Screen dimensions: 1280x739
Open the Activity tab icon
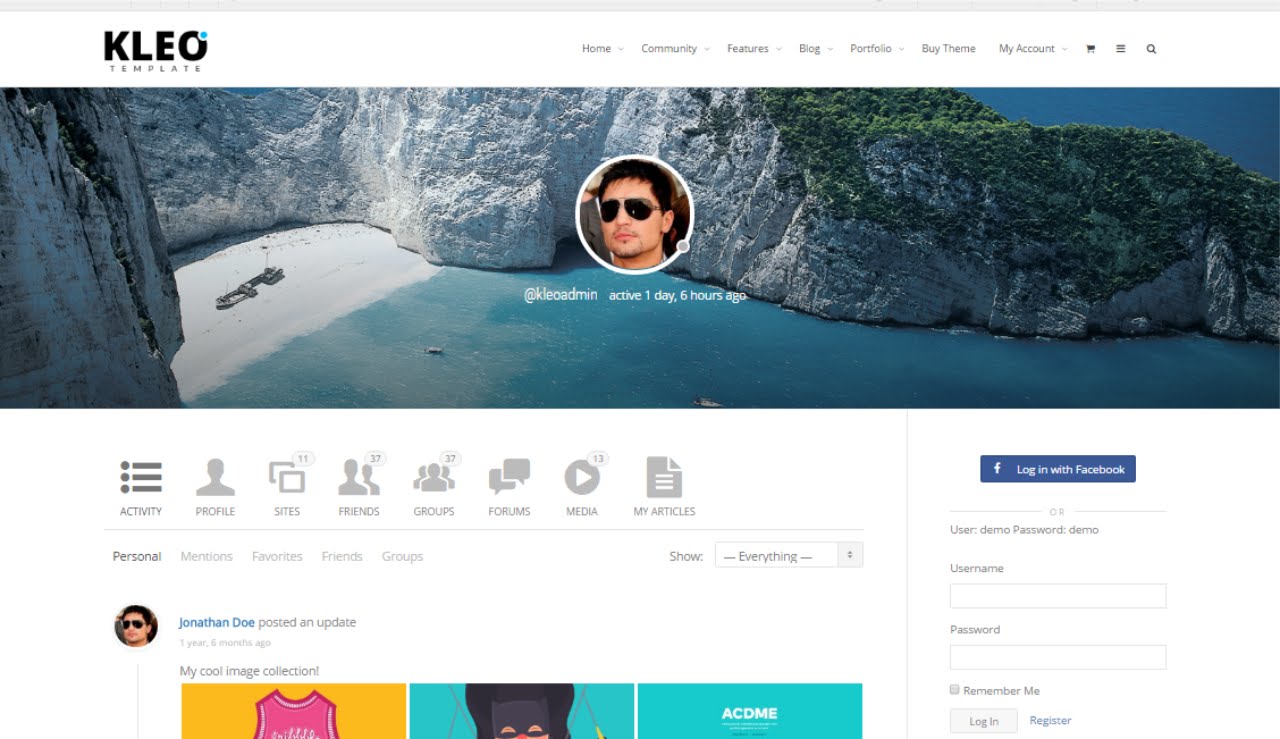tap(140, 480)
